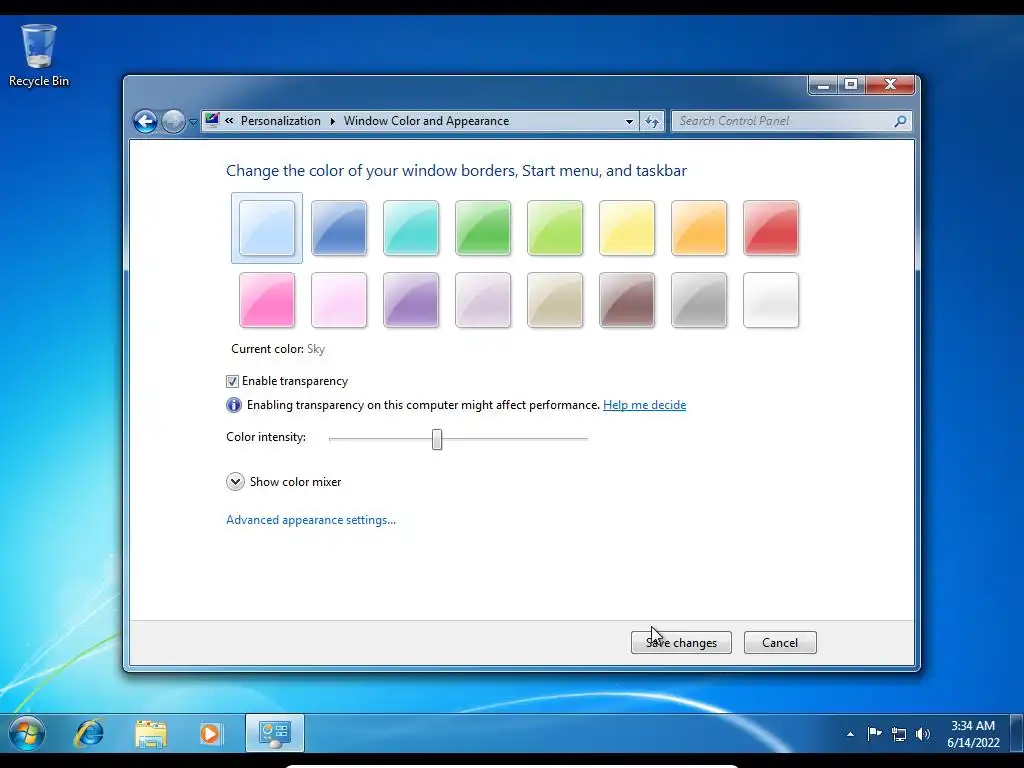Screen dimensions: 1024x768
Task: Select the orange color swatch
Action: [x=699, y=228]
